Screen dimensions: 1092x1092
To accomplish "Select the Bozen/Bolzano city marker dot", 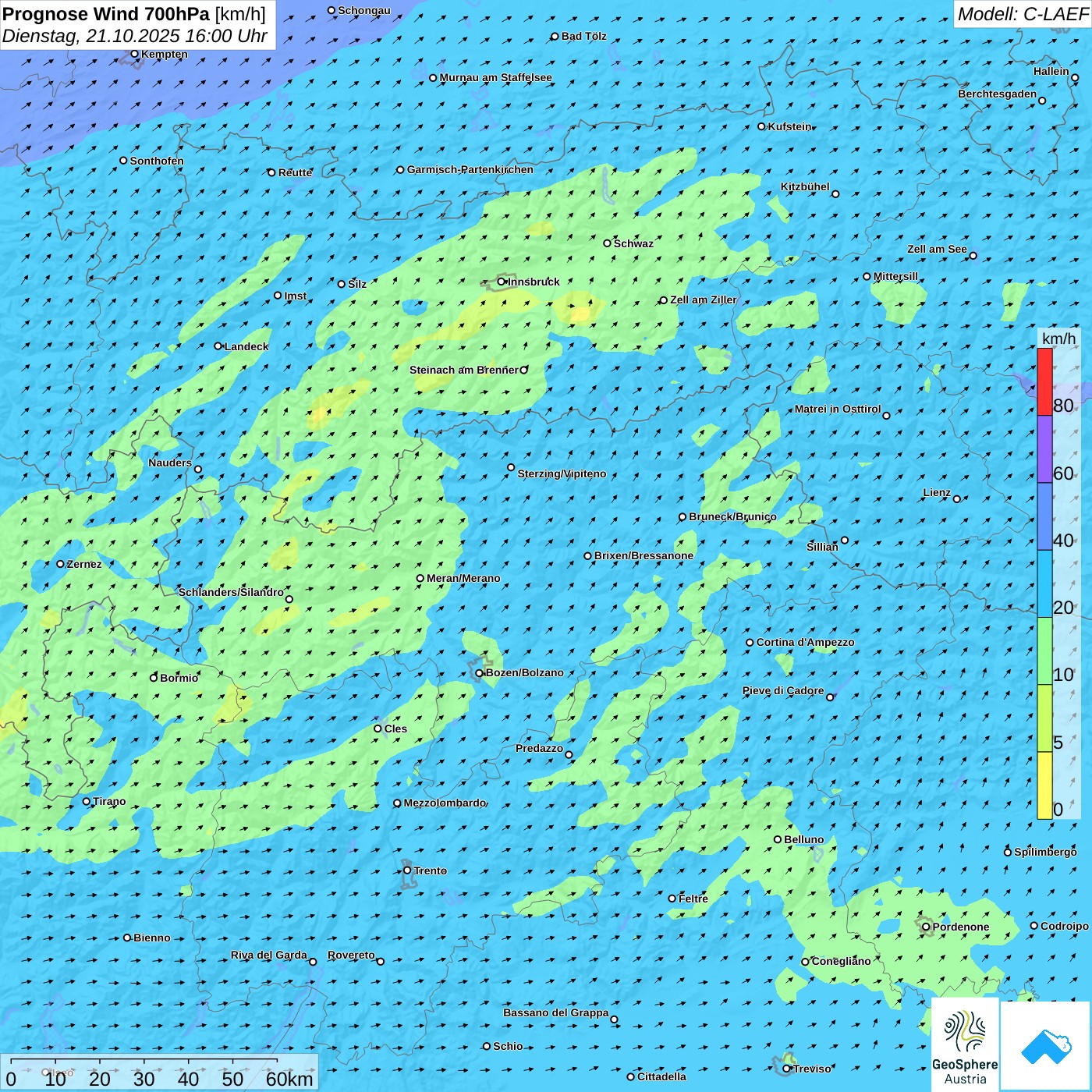I will tap(480, 673).
